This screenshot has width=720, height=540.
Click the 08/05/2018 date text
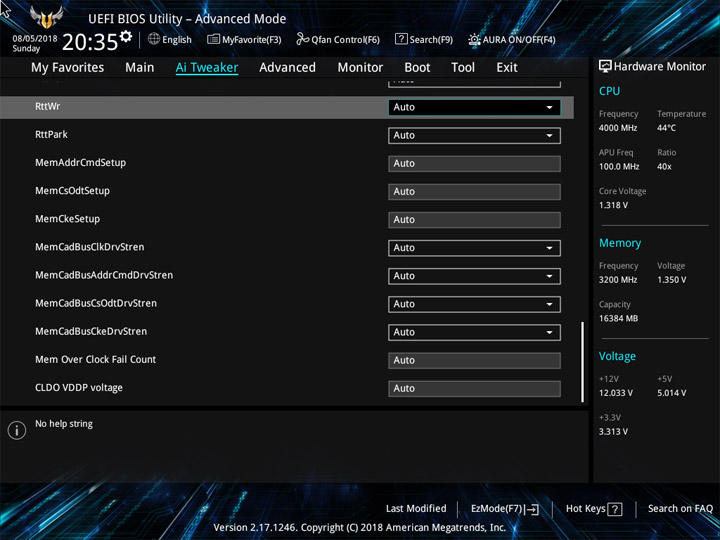point(35,39)
